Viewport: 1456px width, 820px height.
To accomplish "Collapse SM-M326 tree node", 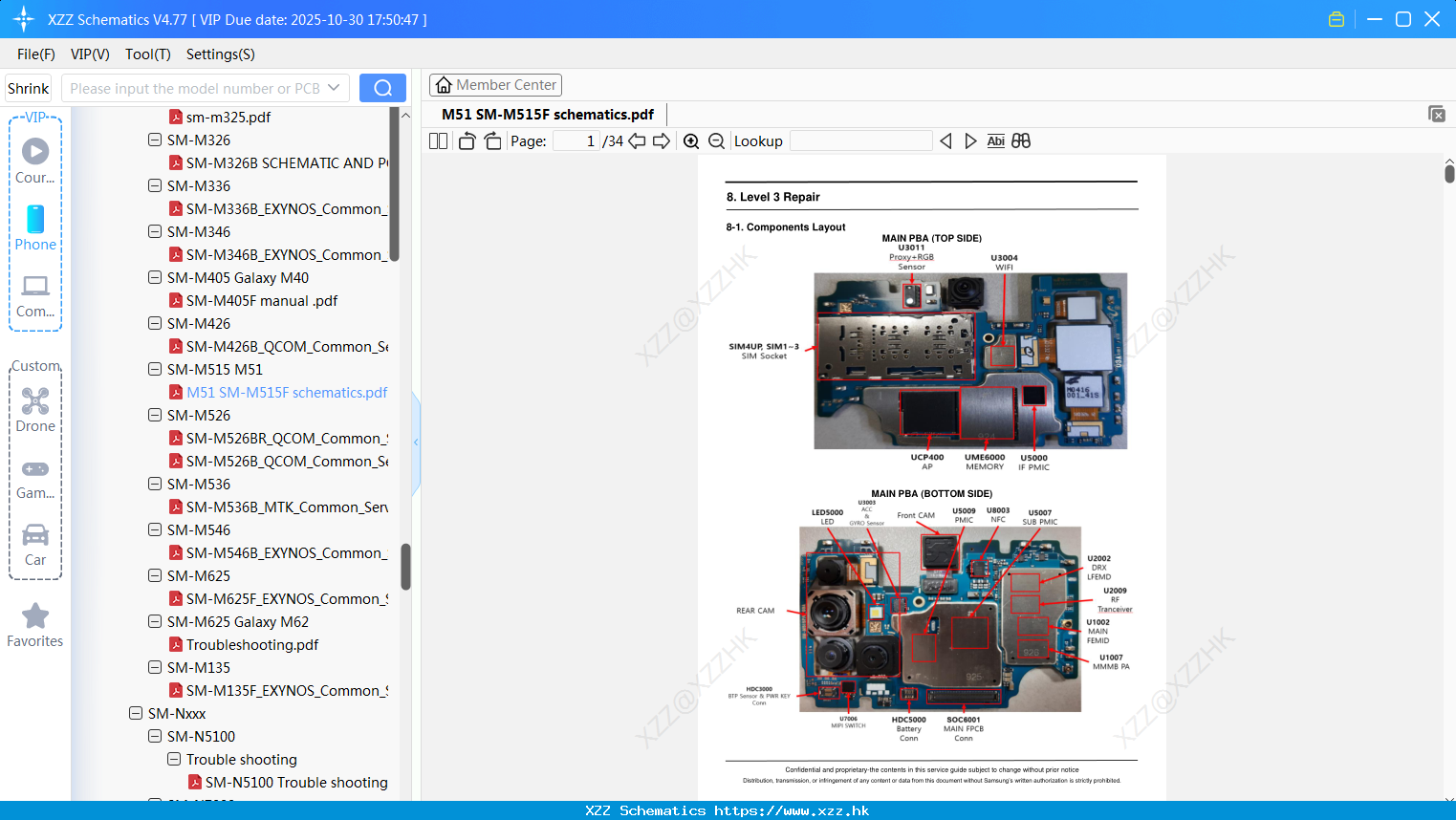I will 155,140.
